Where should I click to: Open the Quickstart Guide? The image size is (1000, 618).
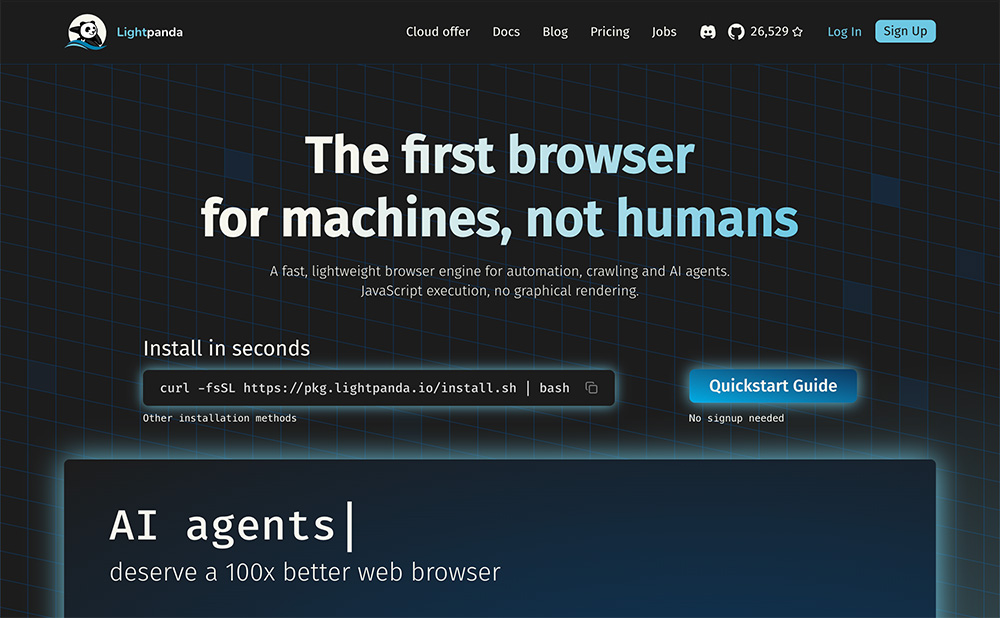coord(772,386)
